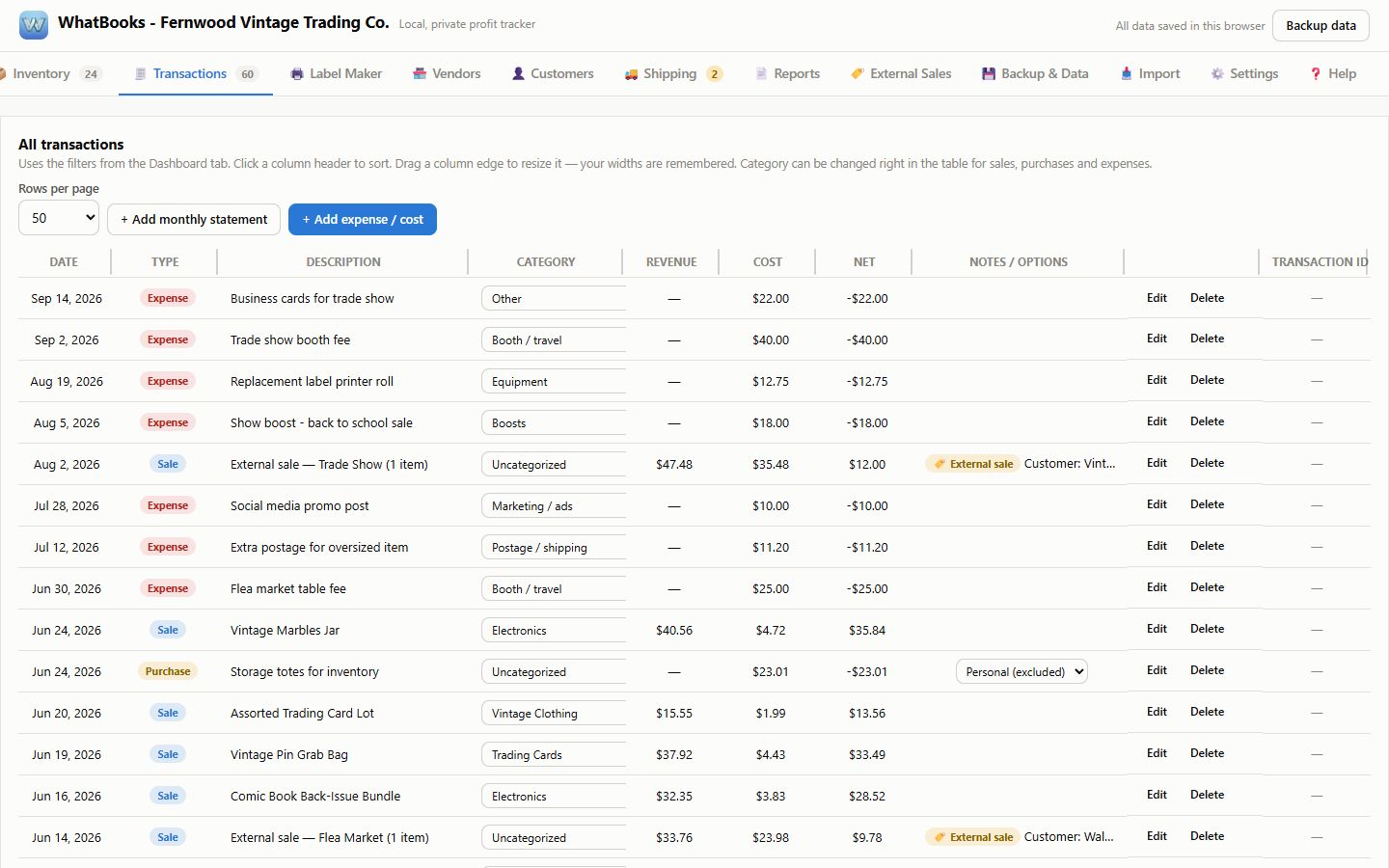Click the Help question mark icon

(1316, 74)
